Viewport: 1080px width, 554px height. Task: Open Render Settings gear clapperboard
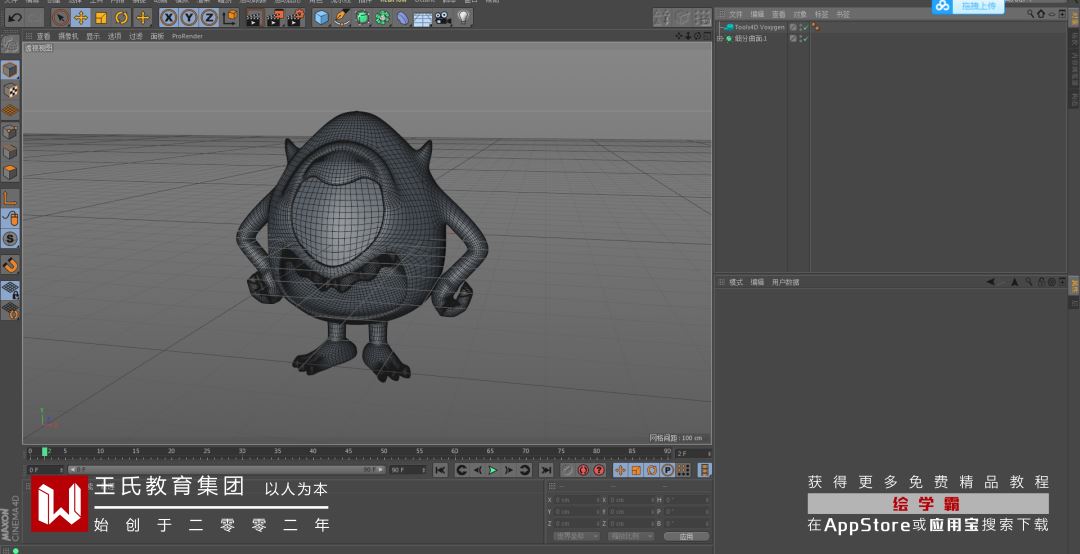pyautogui.click(x=295, y=18)
